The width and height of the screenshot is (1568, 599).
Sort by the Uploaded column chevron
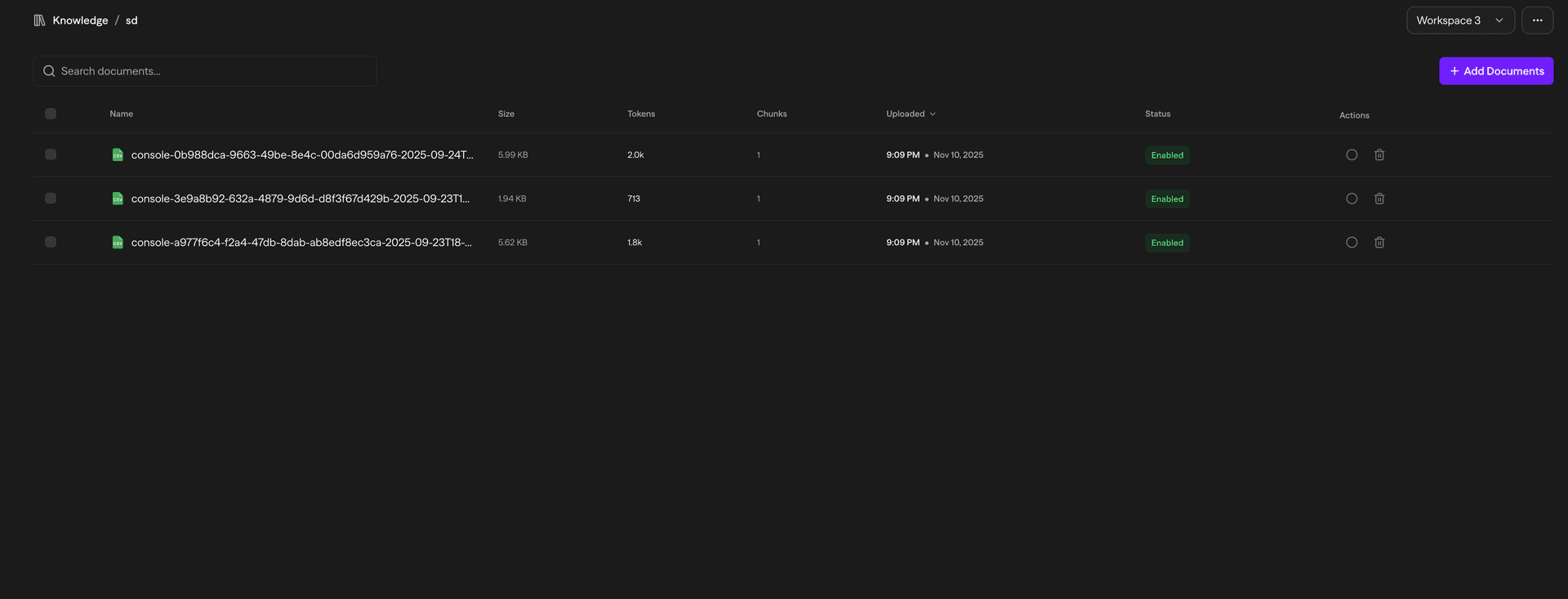933,114
